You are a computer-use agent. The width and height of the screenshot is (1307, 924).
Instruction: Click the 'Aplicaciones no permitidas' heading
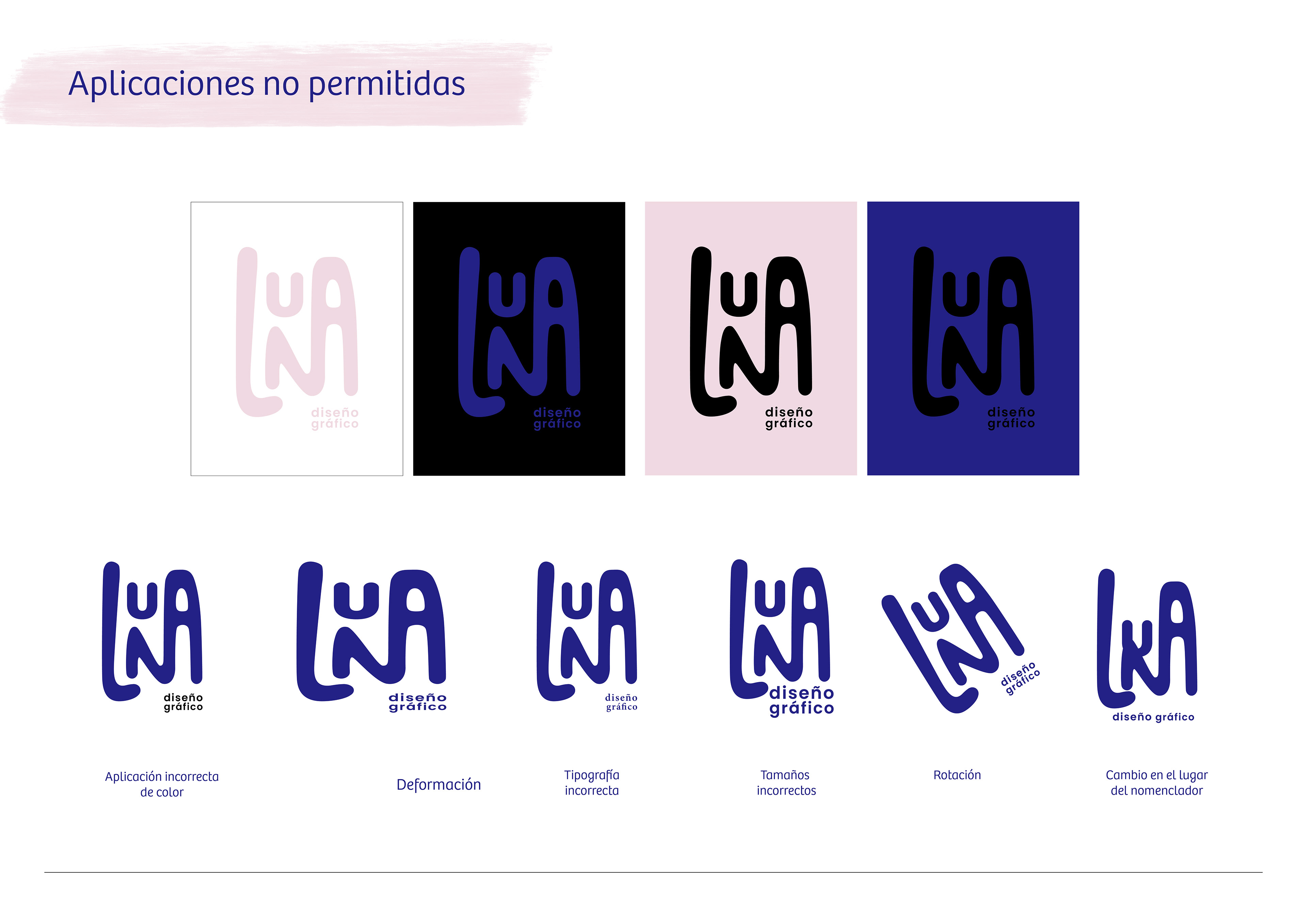point(267,84)
